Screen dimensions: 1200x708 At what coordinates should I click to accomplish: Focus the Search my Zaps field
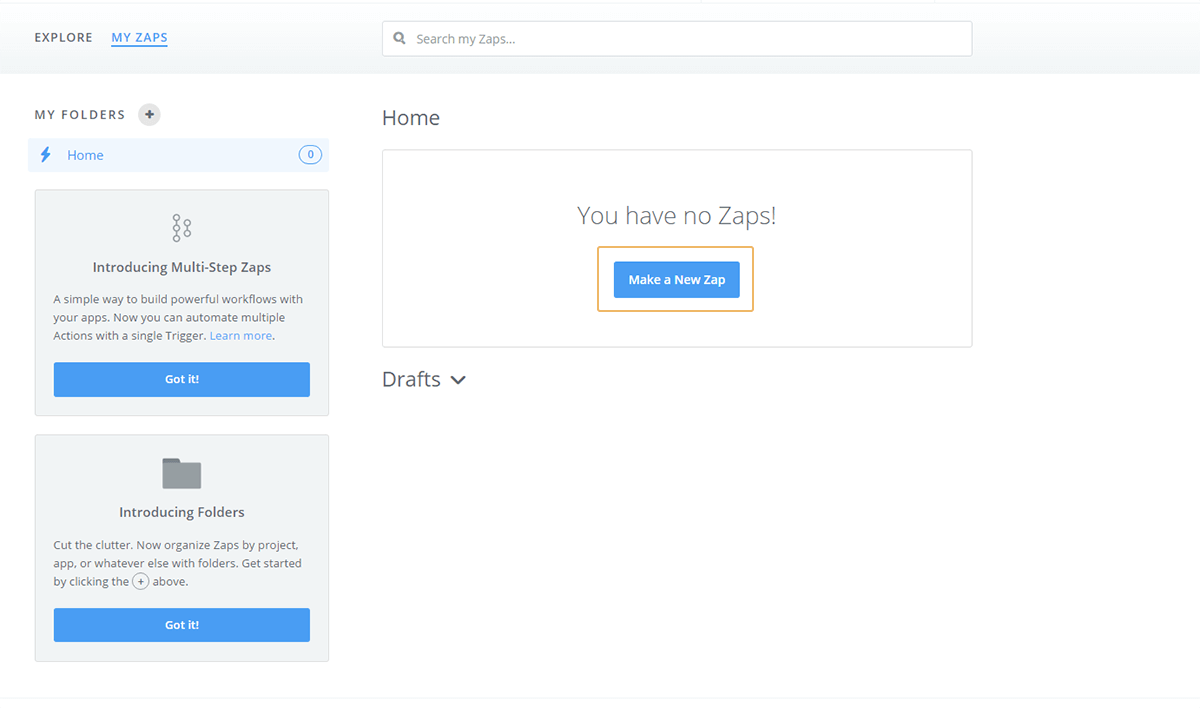pos(677,39)
